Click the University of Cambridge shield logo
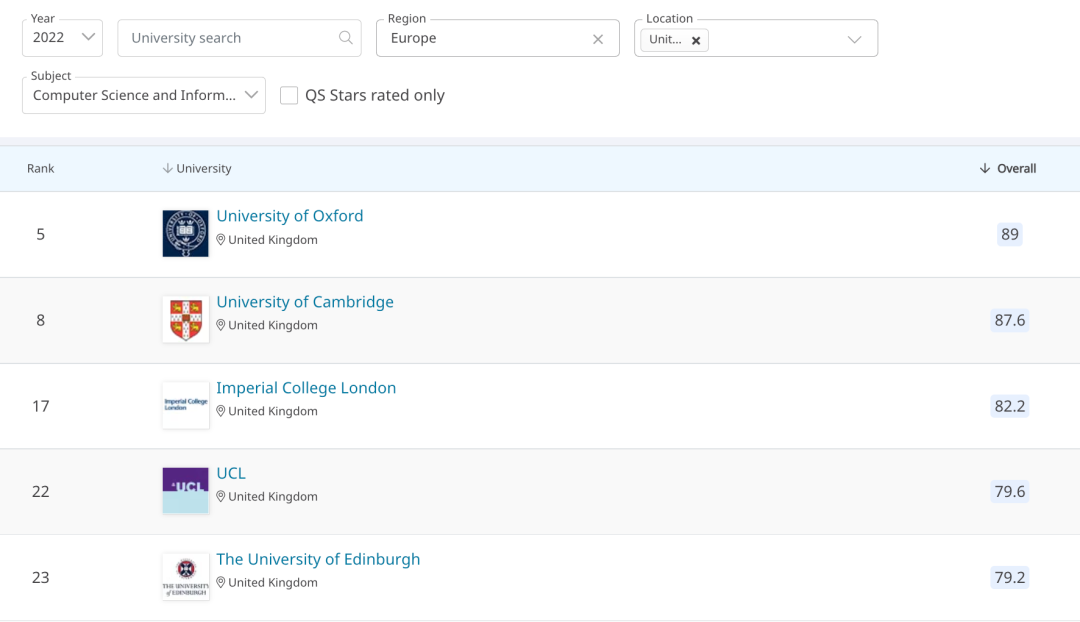The image size is (1080, 622). [x=186, y=320]
